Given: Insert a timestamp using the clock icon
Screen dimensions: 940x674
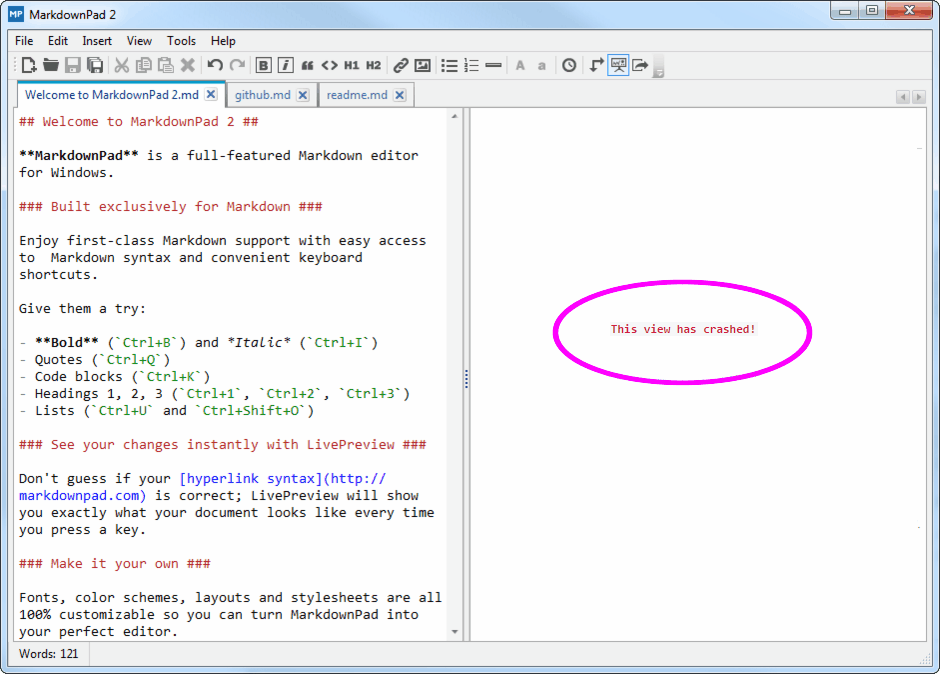Looking at the screenshot, I should pos(570,65).
